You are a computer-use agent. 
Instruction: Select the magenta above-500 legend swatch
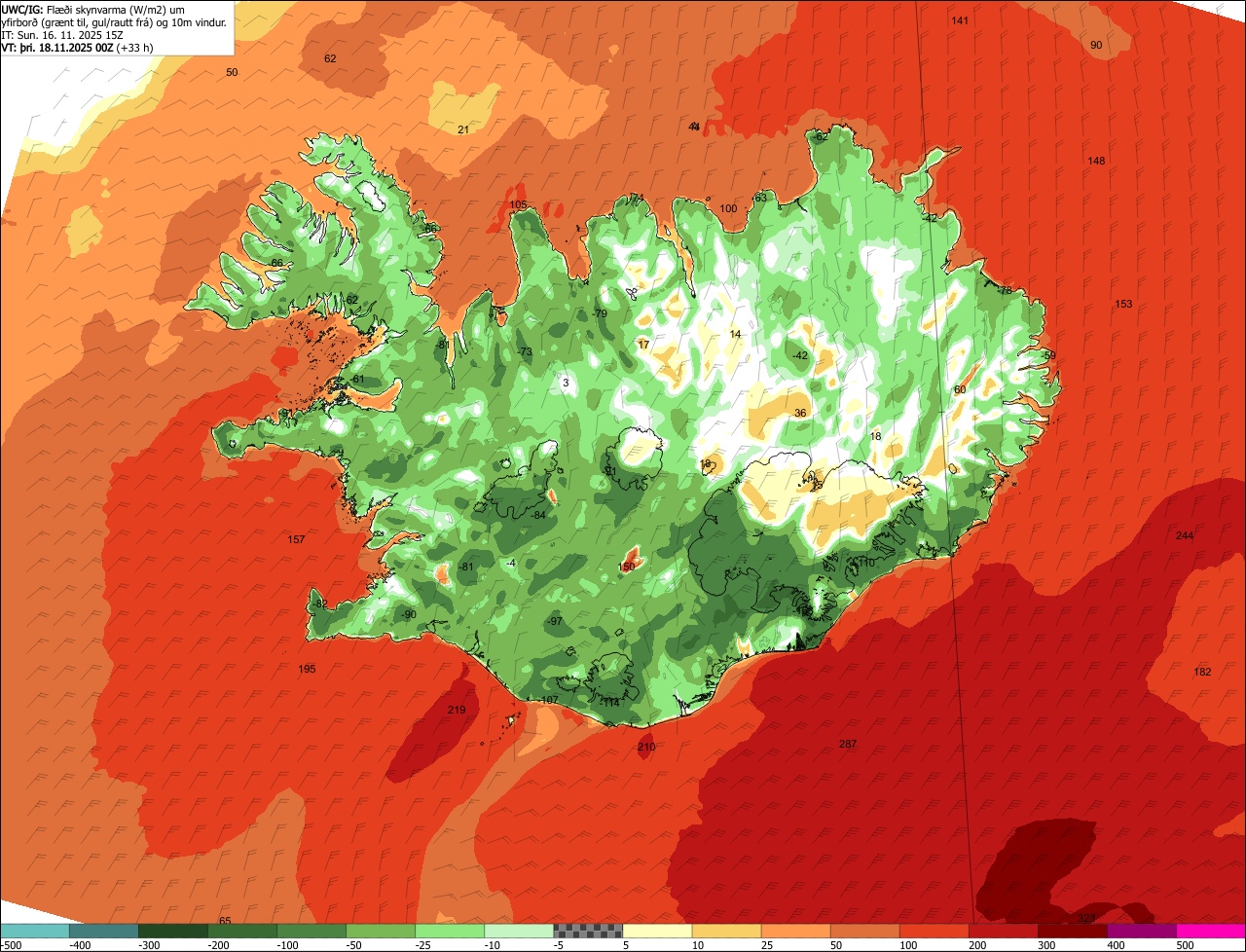[1211, 932]
